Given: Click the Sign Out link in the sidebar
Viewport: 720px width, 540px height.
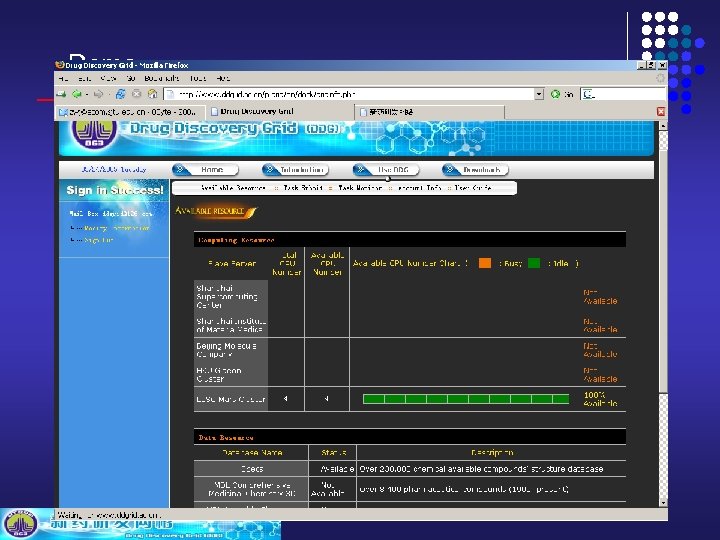Looking at the screenshot, I should [x=98, y=240].
